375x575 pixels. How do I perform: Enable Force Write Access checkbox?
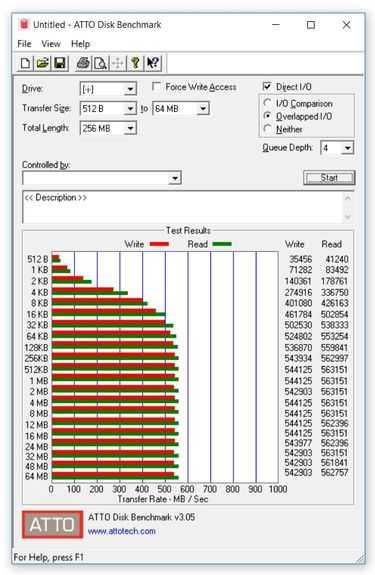tap(157, 87)
